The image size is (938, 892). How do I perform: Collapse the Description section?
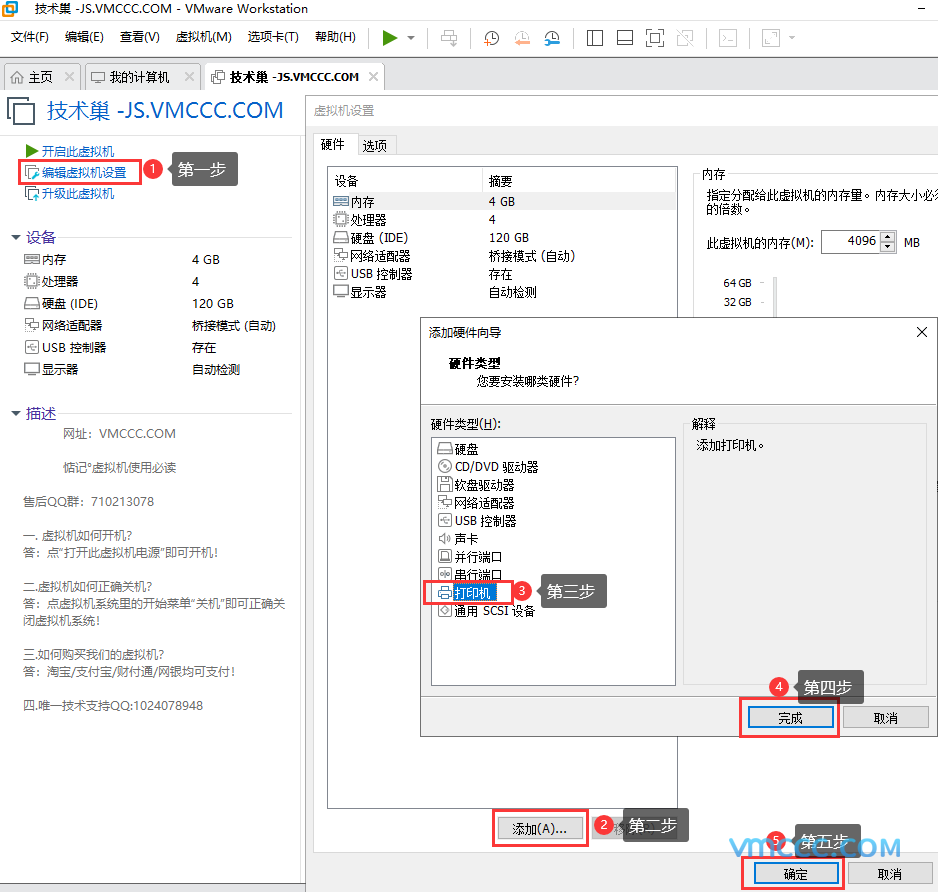(x=16, y=413)
